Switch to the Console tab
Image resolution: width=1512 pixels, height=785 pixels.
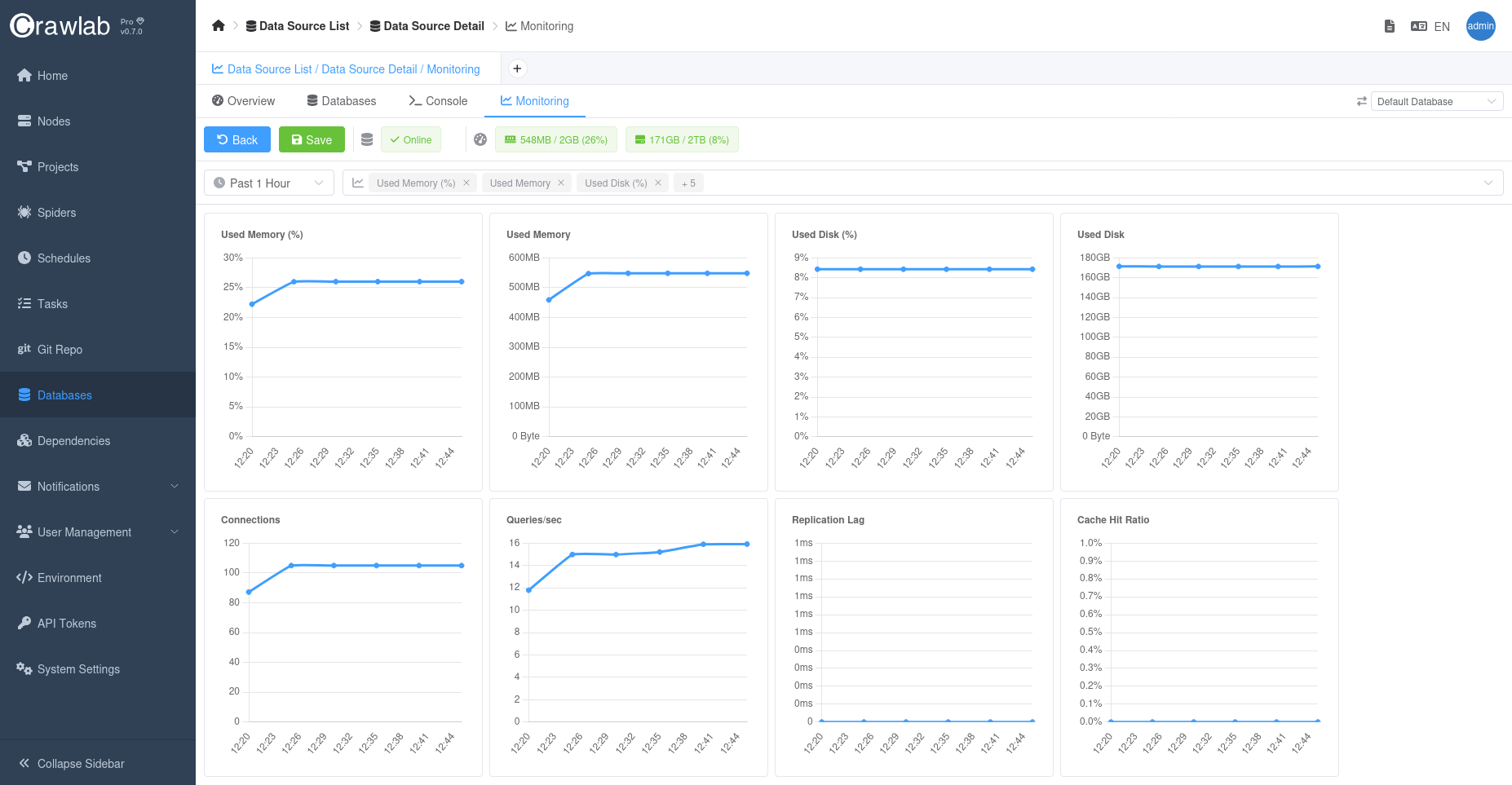(438, 100)
